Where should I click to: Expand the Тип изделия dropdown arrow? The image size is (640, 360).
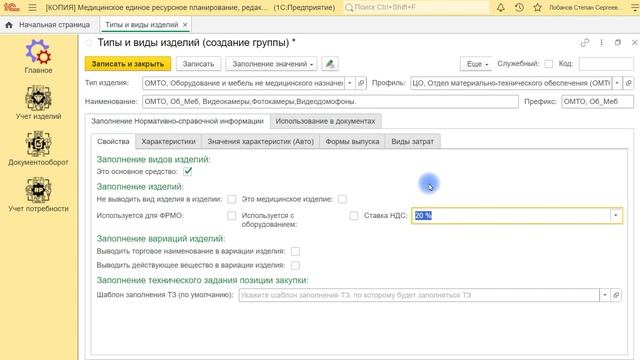click(350, 83)
